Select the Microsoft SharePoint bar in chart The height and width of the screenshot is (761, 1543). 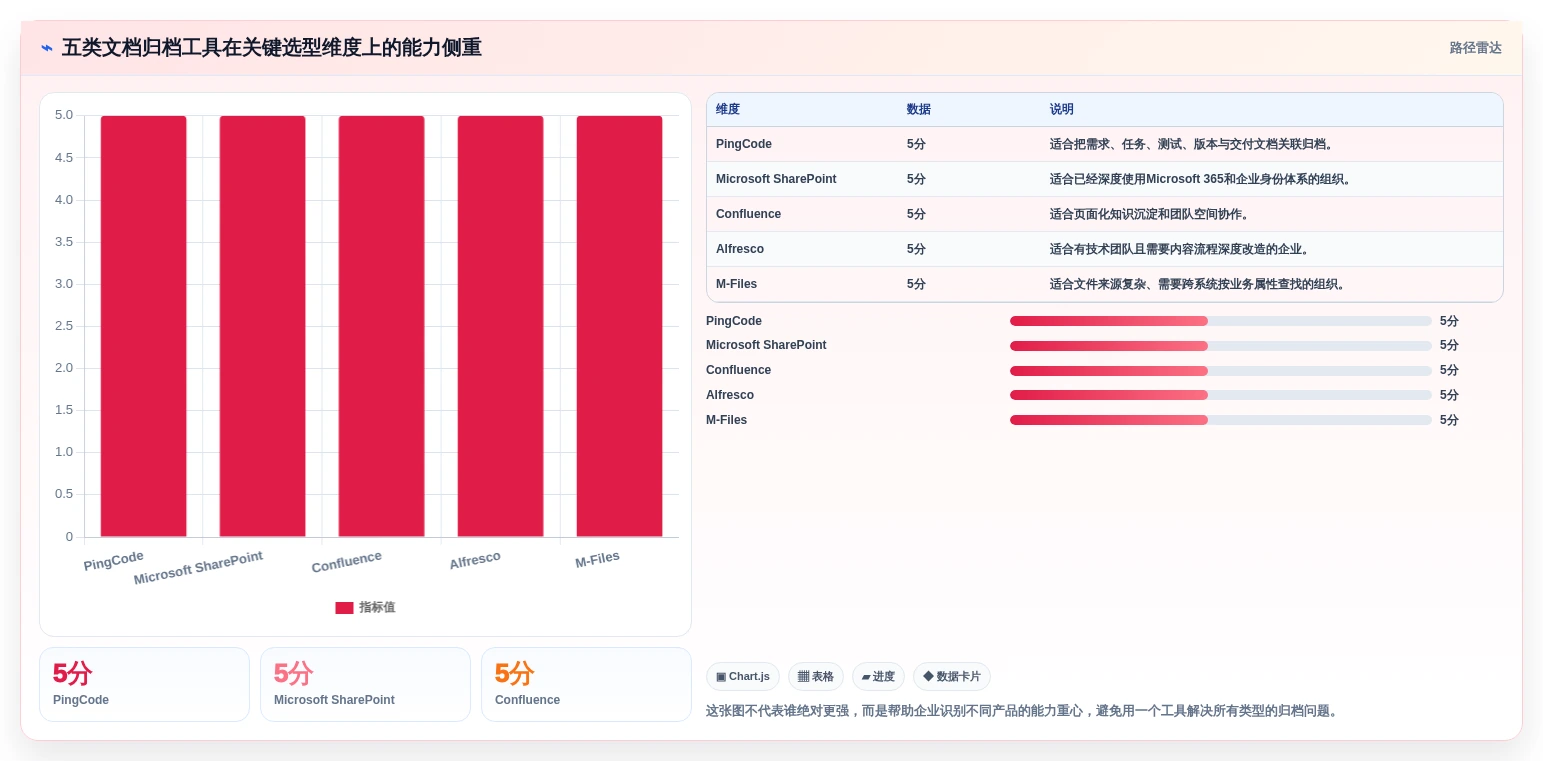pos(262,326)
